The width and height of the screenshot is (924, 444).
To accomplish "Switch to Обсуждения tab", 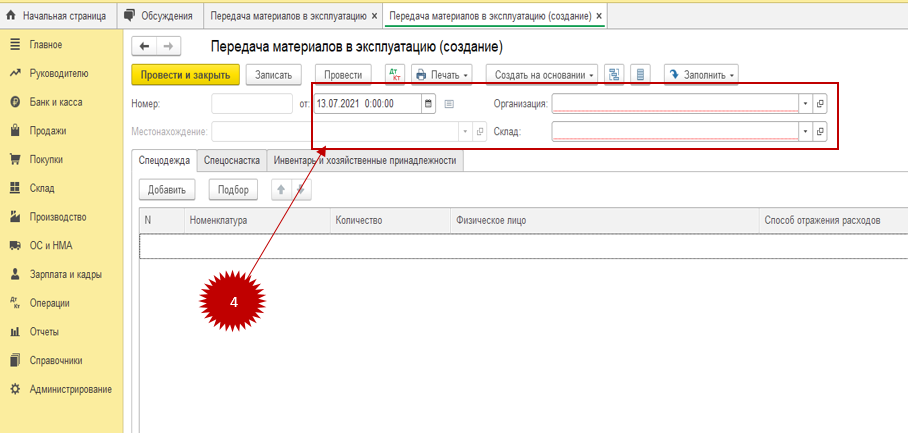I will click(x=160, y=17).
